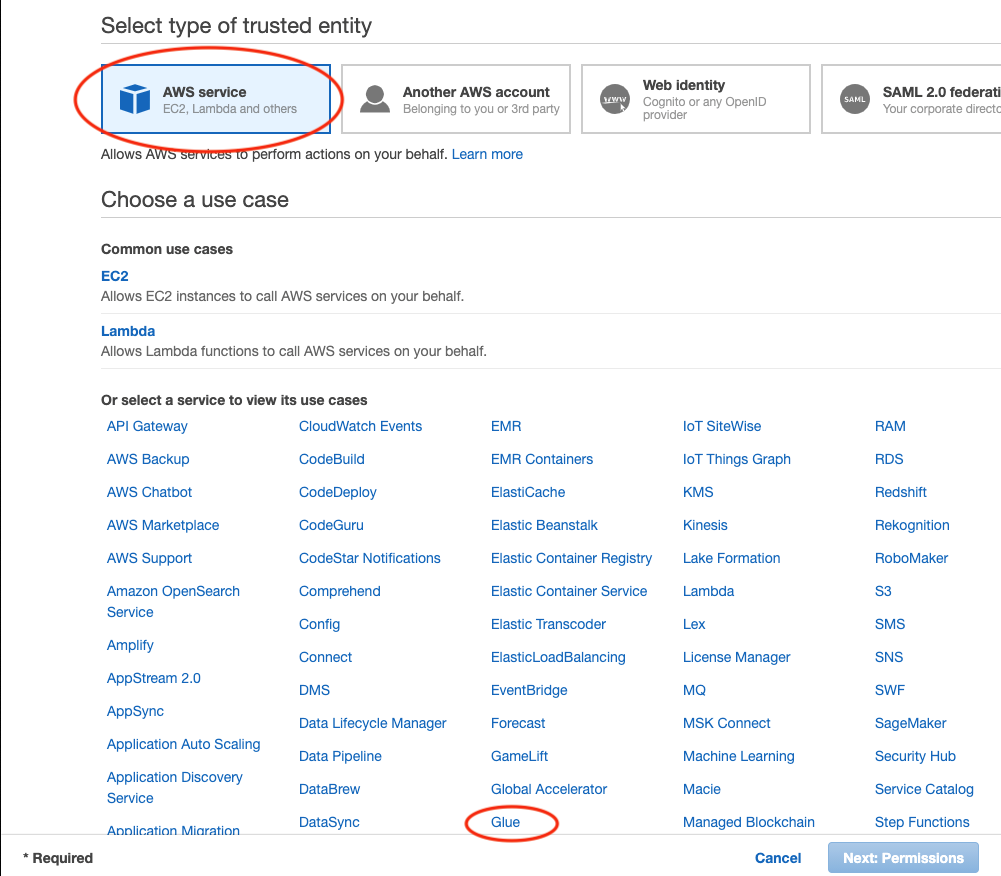Choose the Comprehend service

tap(340, 591)
